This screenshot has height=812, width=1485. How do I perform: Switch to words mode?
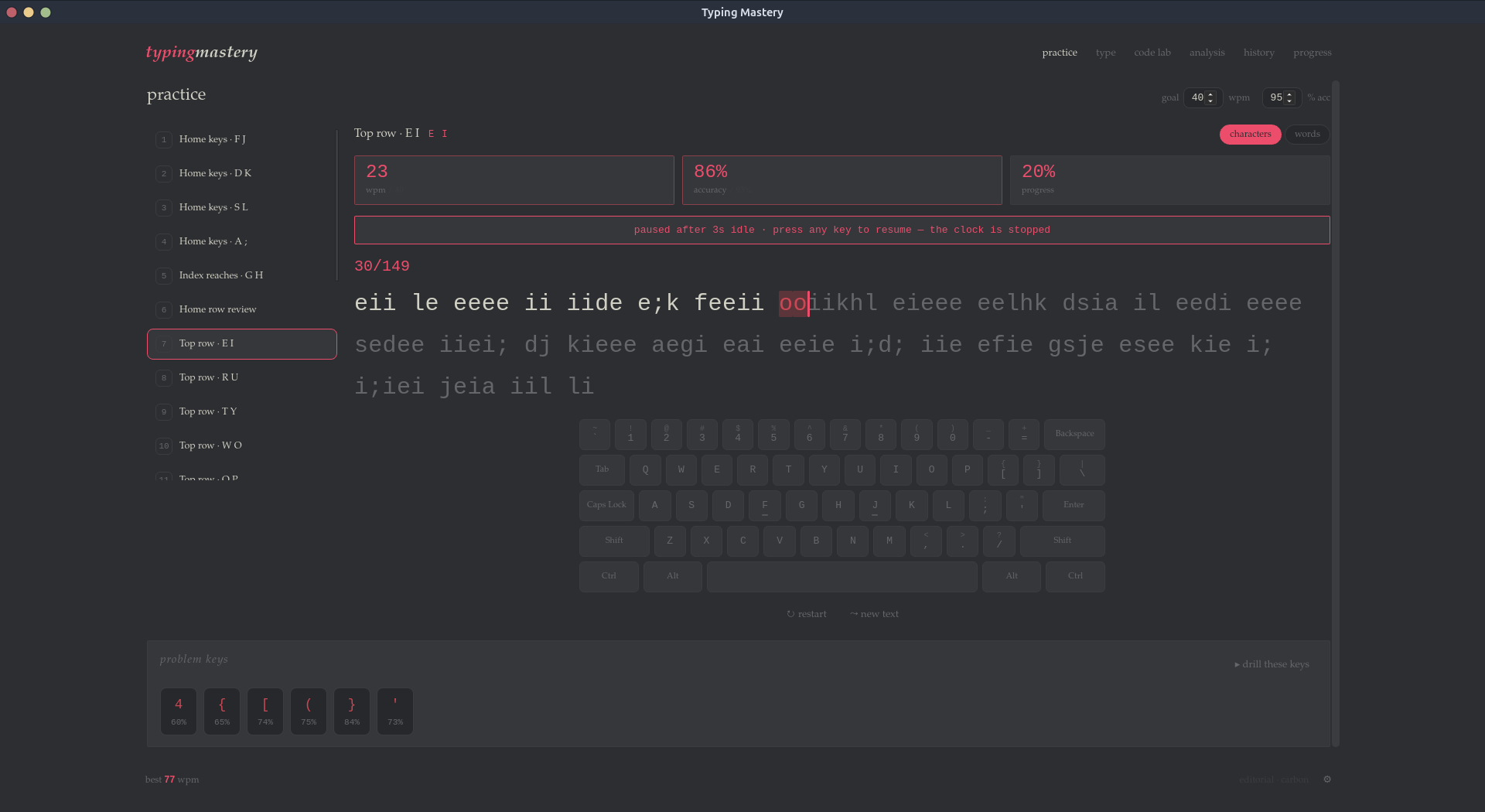click(1307, 135)
